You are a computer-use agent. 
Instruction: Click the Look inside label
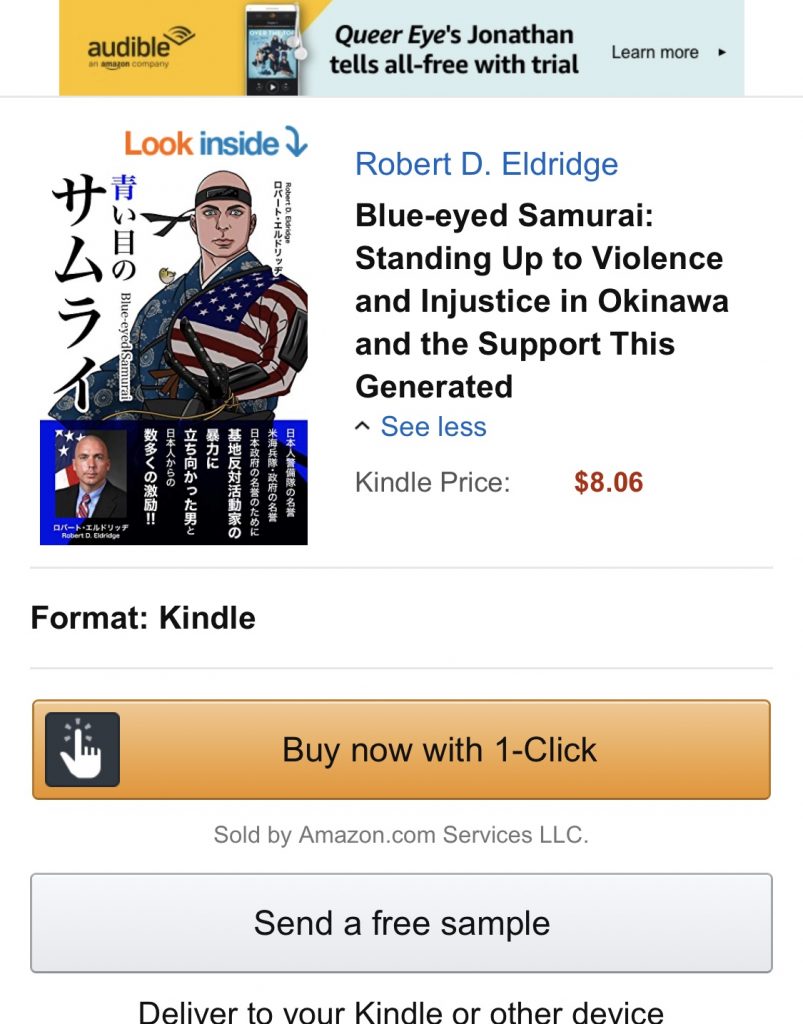coord(201,143)
